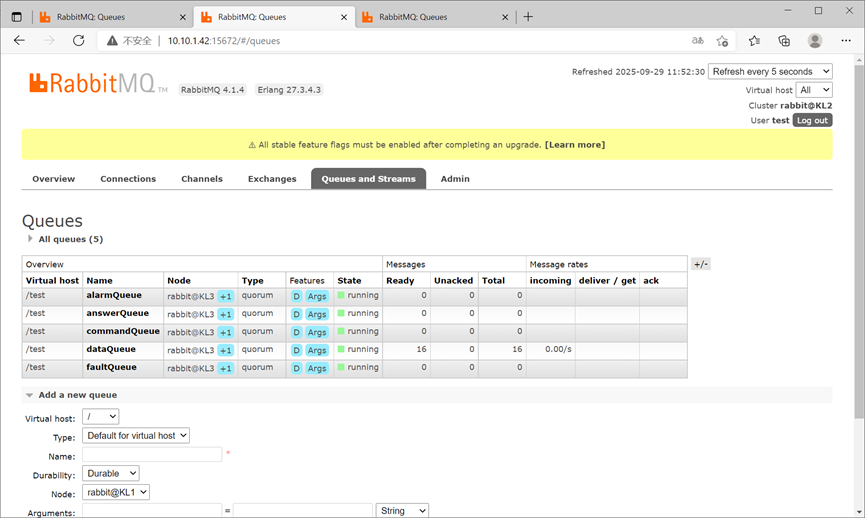Open the browser Collections icon
Image resolution: width=865 pixels, height=518 pixels.
pyautogui.click(x=784, y=41)
